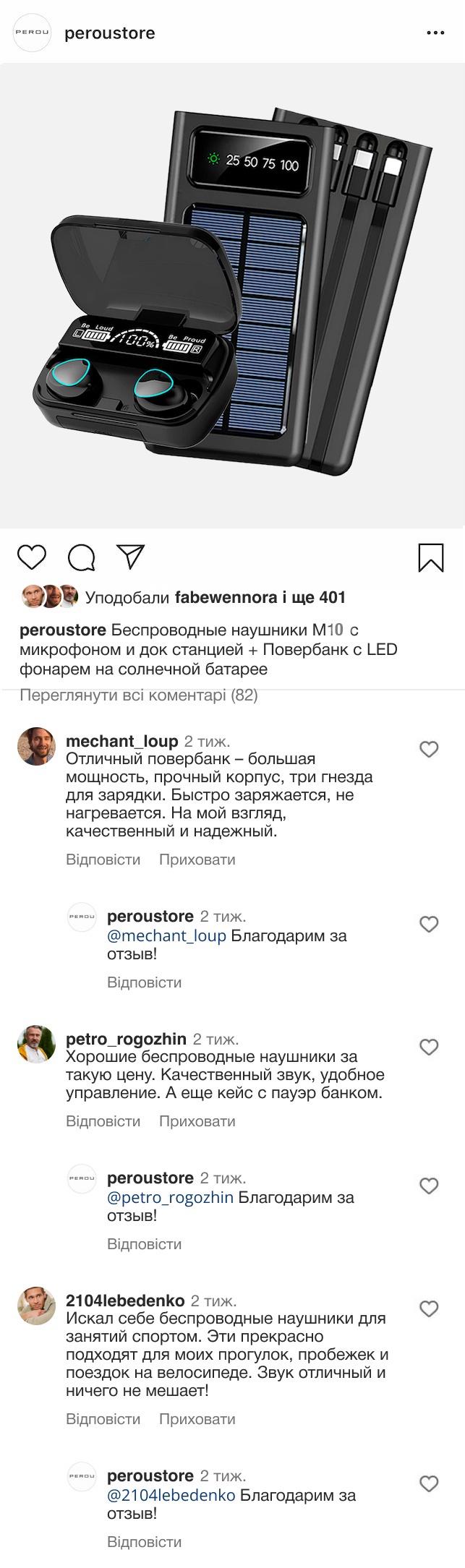This screenshot has width=465, height=1568.
Task: Like the peroustore post with heart icon
Action: point(31,557)
